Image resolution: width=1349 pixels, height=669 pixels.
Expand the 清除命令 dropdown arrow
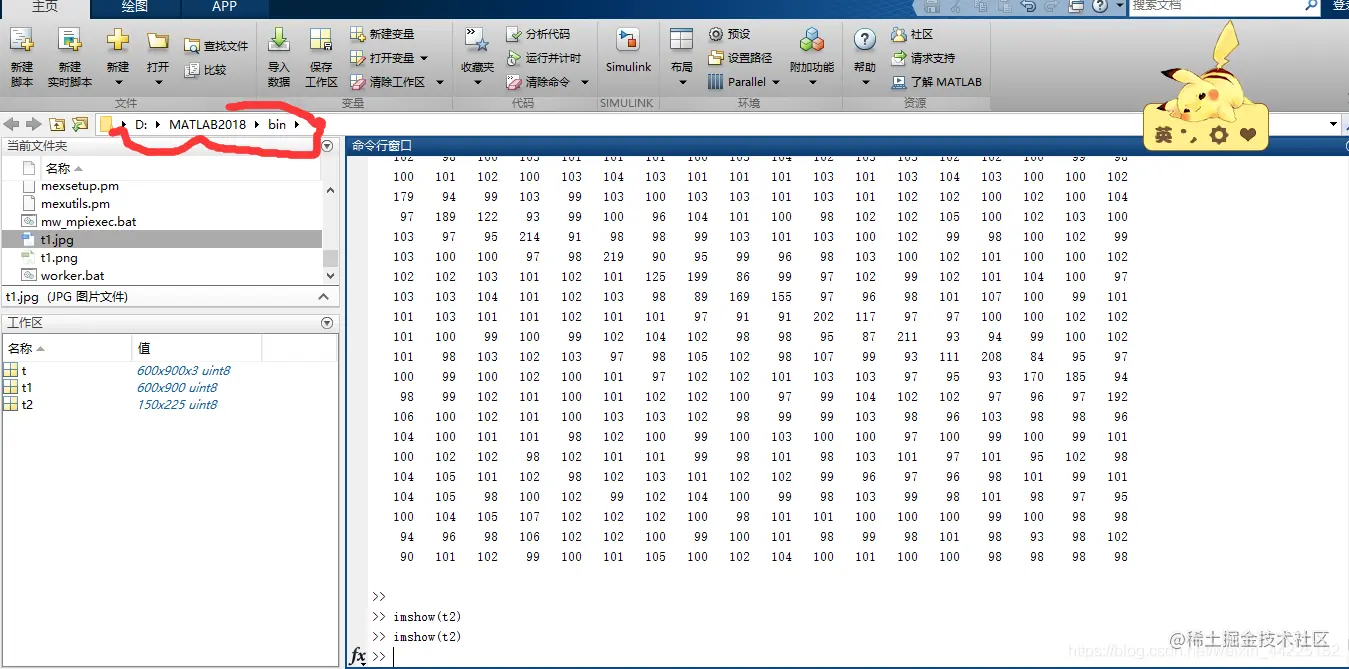coord(585,82)
